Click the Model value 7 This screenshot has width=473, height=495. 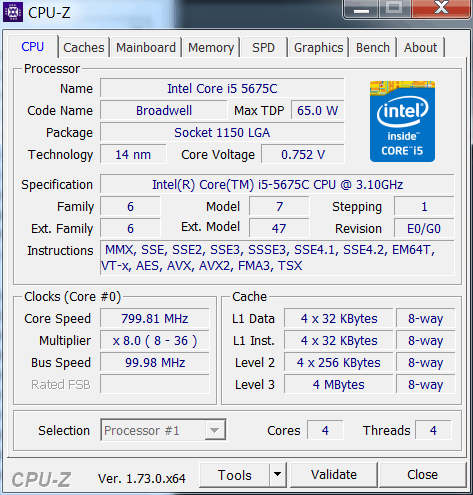(279, 207)
